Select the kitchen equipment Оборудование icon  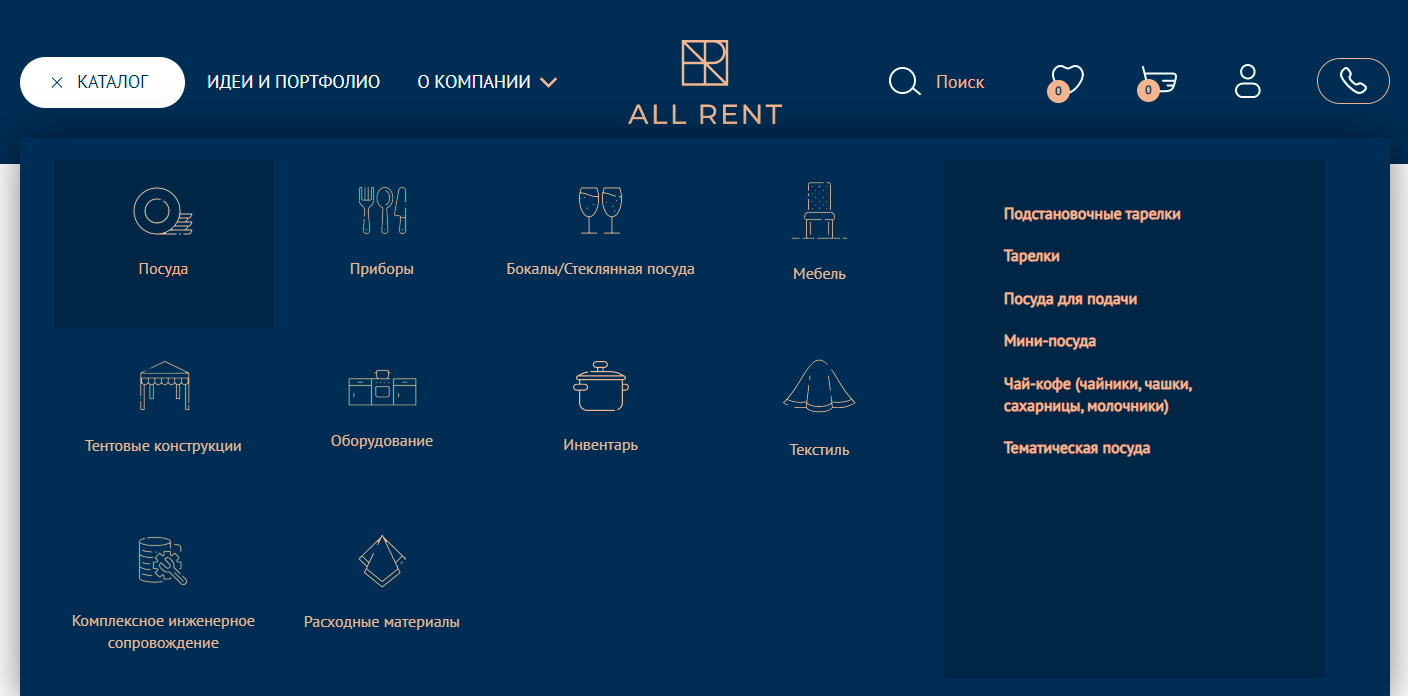coord(382,388)
